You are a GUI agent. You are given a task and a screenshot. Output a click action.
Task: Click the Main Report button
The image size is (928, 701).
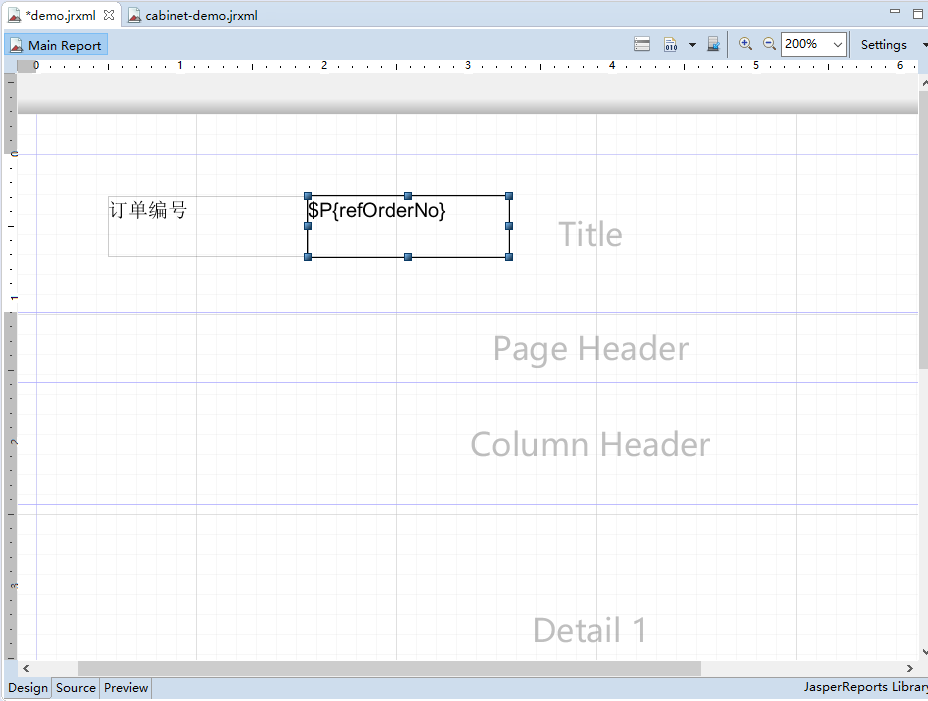click(56, 45)
